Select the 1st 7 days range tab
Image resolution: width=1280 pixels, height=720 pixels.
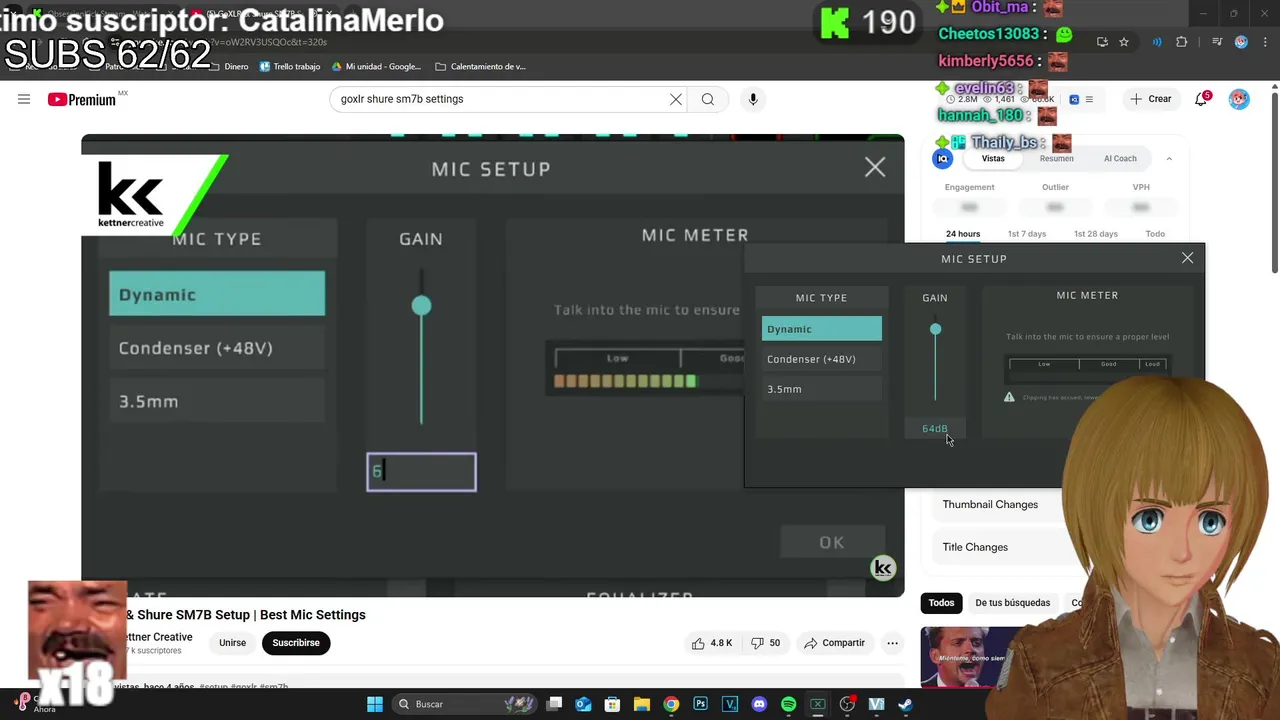[1027, 234]
